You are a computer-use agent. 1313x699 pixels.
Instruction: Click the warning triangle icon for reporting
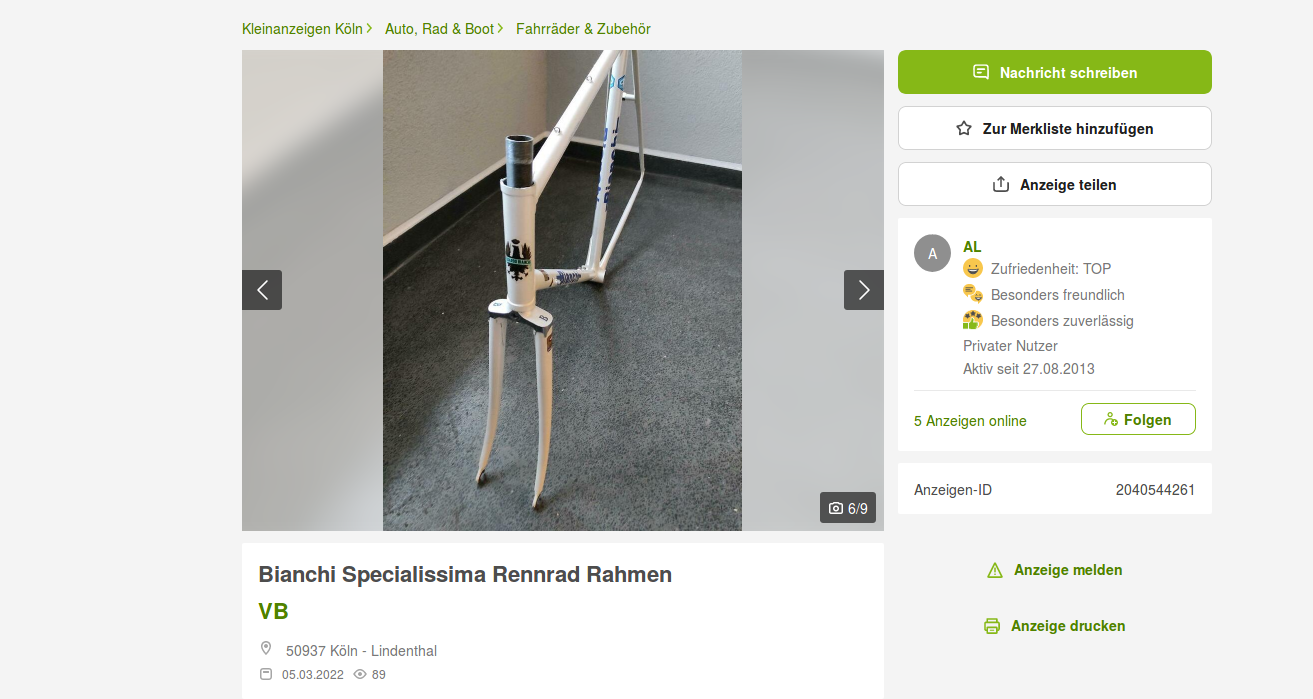pyautogui.click(x=994, y=570)
